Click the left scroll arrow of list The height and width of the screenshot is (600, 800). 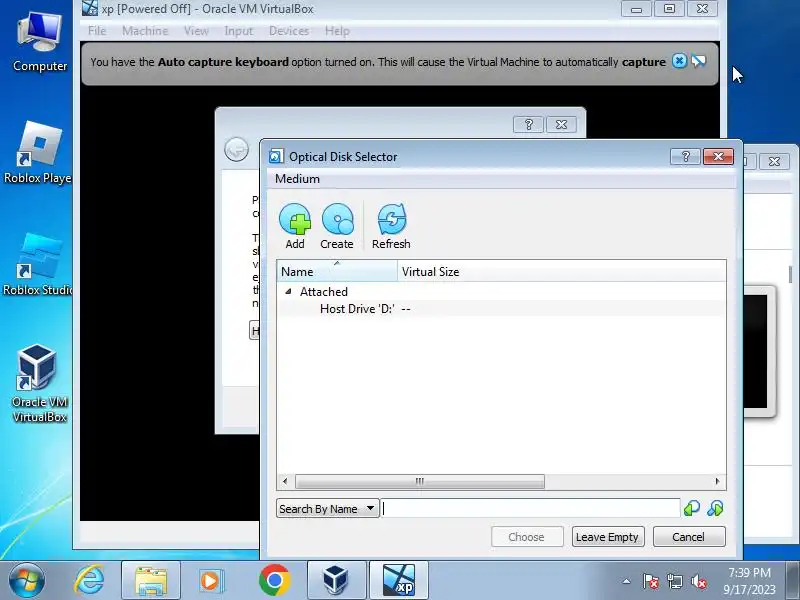[x=285, y=481]
